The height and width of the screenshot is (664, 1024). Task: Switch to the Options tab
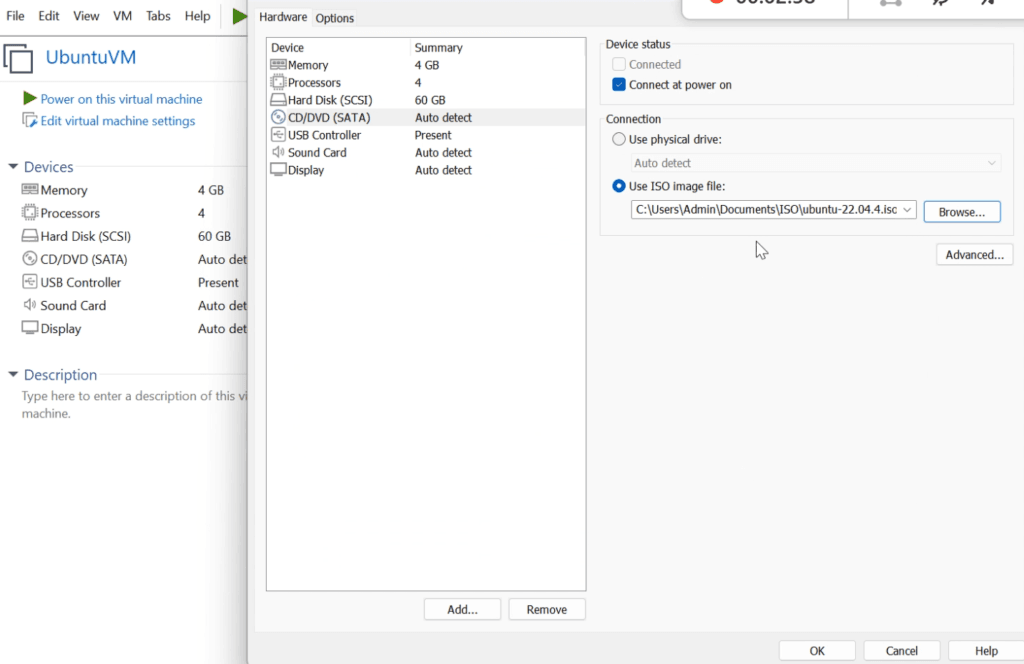point(334,17)
